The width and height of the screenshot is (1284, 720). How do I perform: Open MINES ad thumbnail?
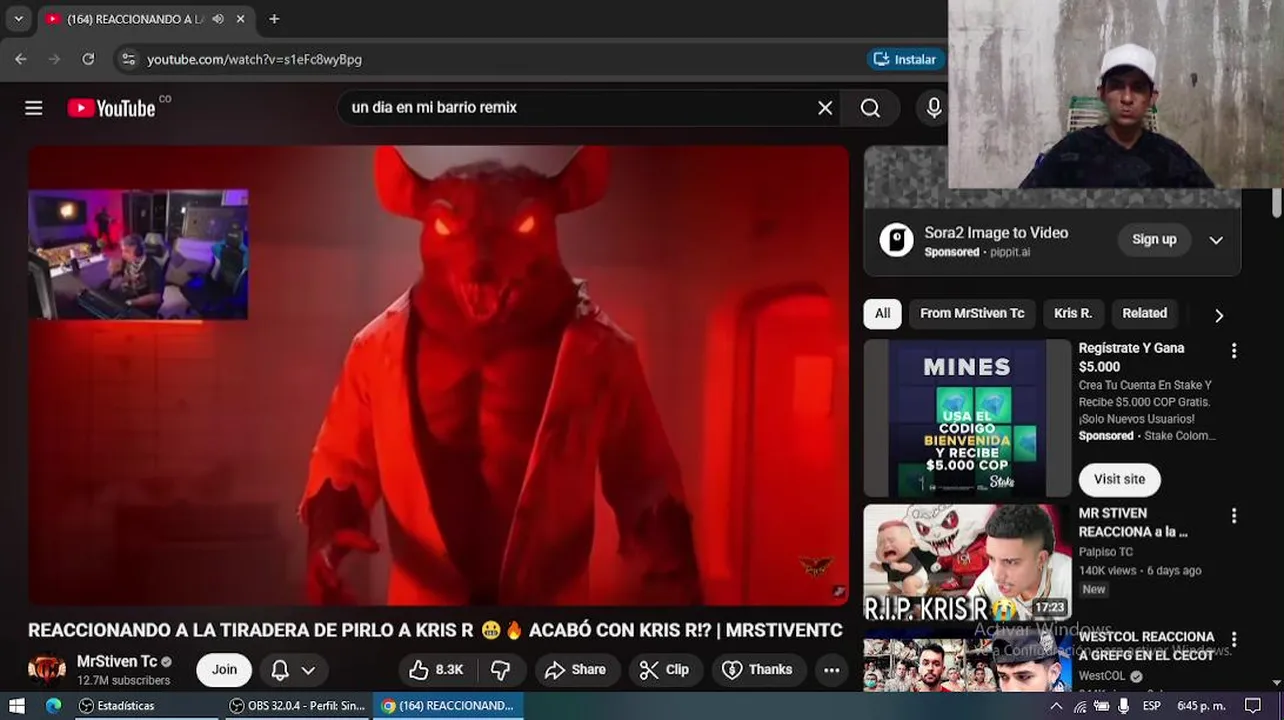(967, 418)
